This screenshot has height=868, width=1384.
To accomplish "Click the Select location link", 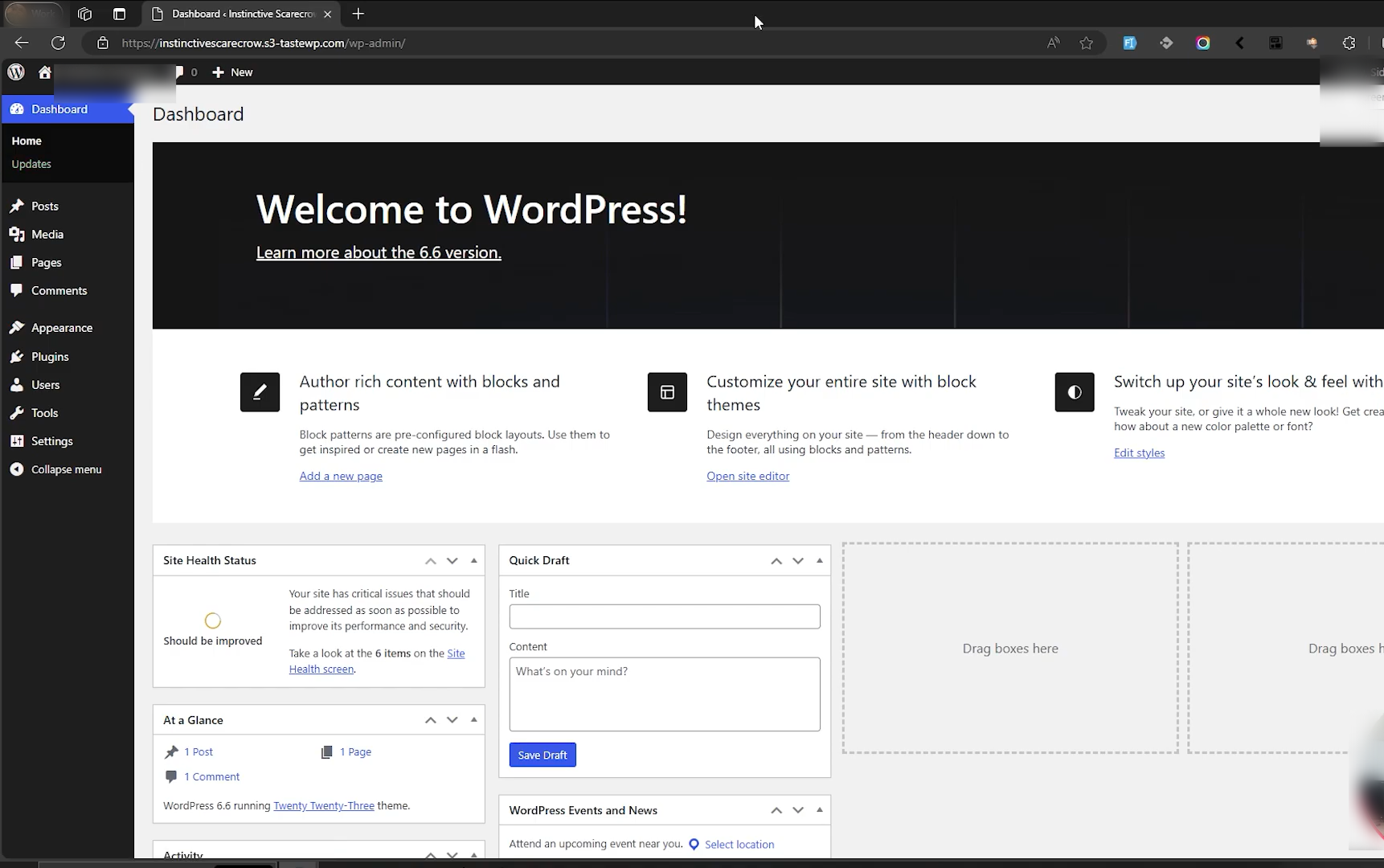I will (x=739, y=845).
